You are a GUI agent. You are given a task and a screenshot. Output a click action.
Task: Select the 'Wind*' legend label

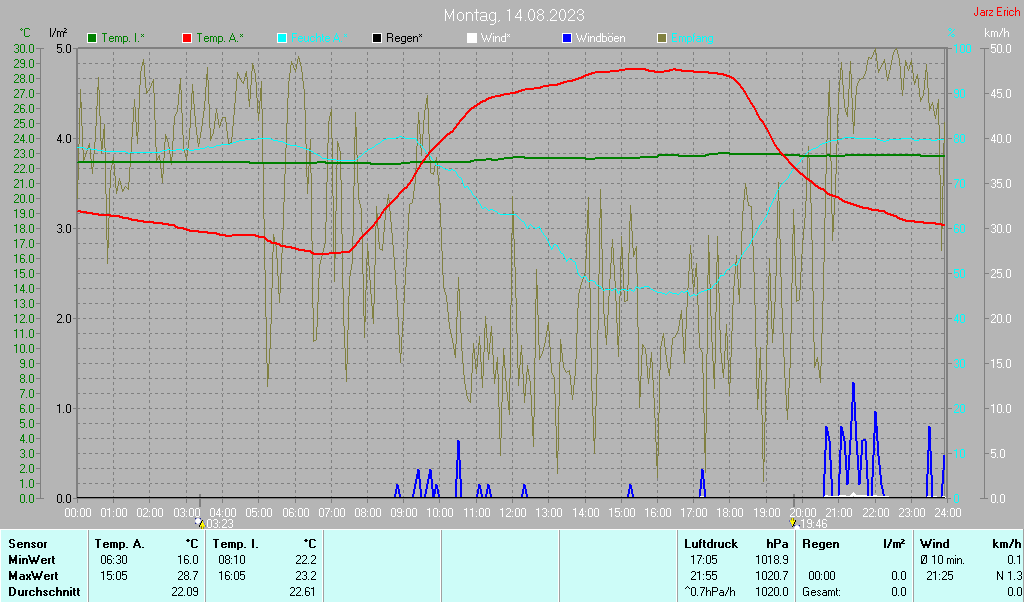[496, 39]
